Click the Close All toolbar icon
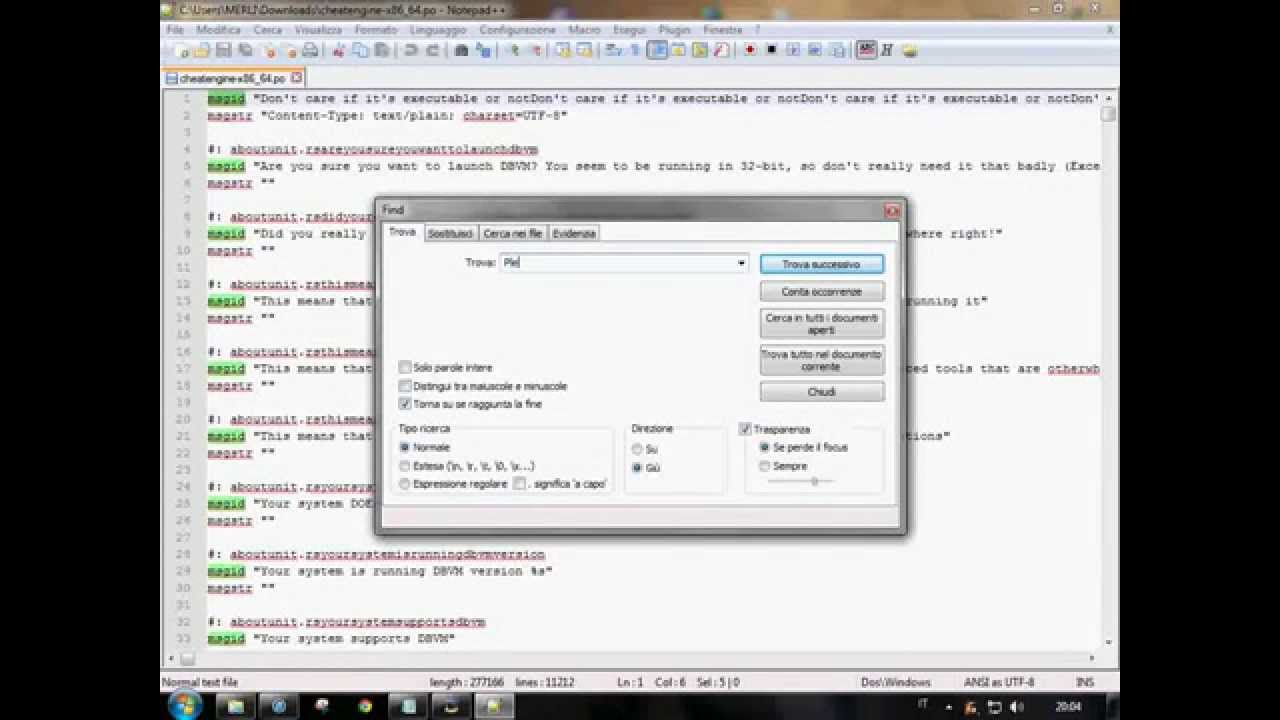 tap(290, 50)
